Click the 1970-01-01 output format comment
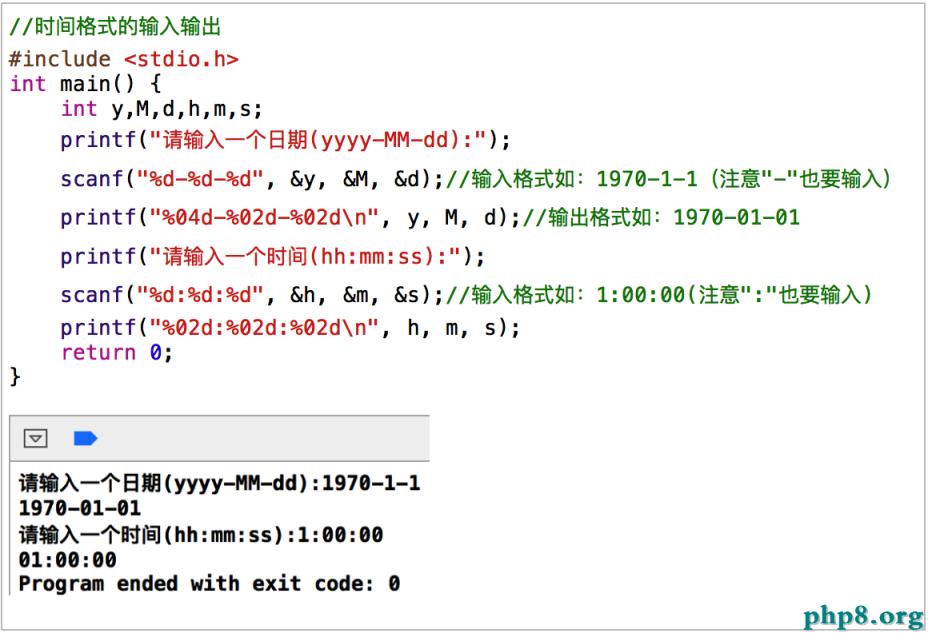The width and height of the screenshot is (928, 633). click(x=661, y=217)
